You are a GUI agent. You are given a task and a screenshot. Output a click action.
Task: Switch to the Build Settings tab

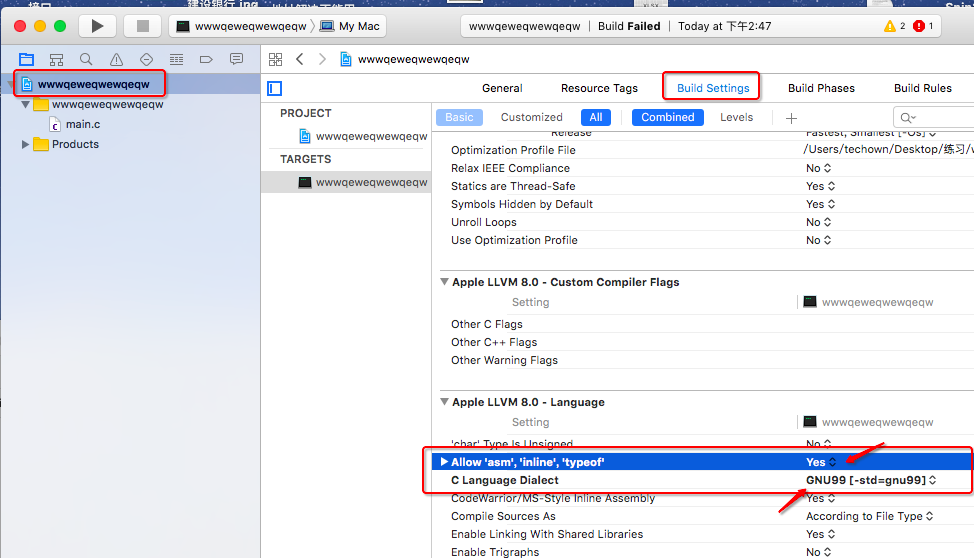(x=713, y=88)
